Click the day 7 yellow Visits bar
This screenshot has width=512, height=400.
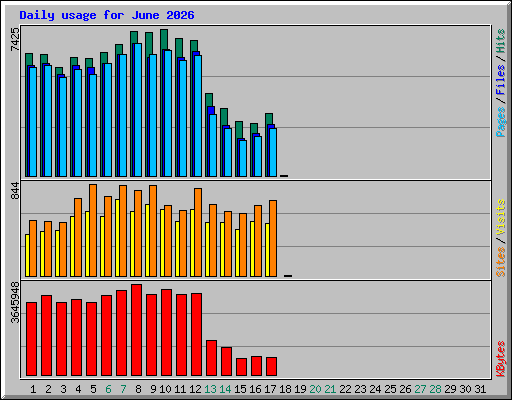point(117,238)
